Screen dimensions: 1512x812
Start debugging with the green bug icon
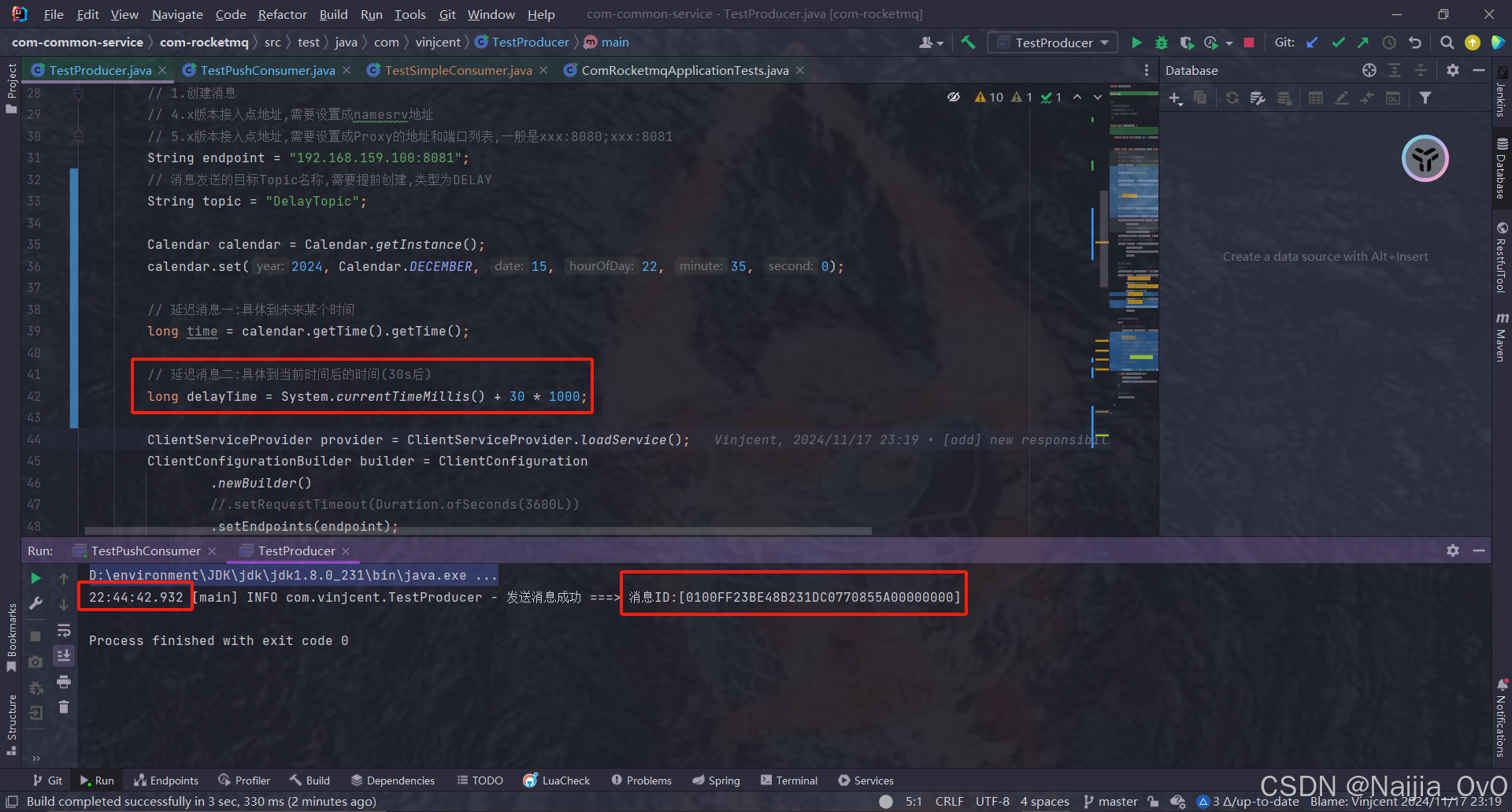(x=1161, y=43)
